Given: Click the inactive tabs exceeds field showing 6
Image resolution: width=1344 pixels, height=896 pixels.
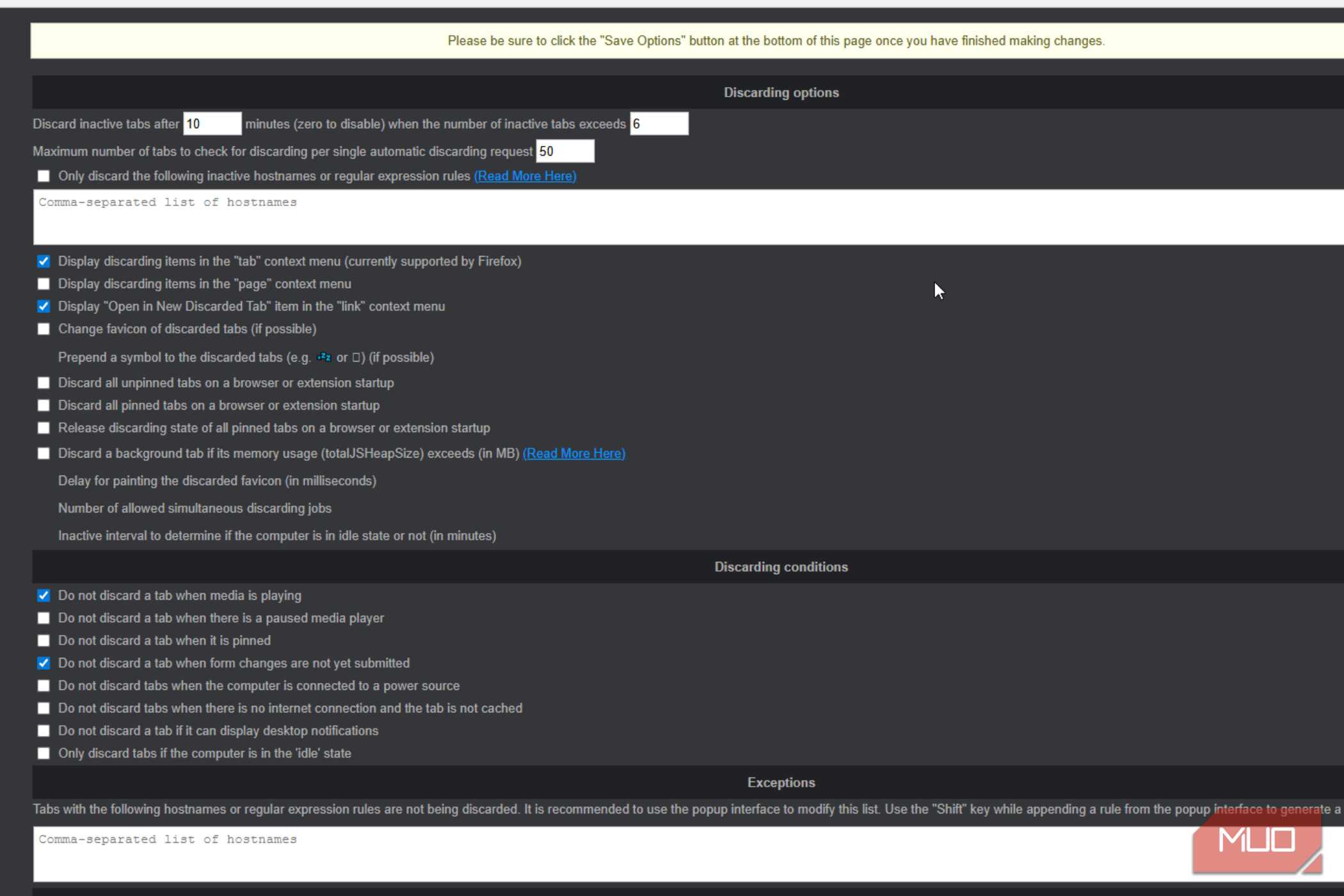Looking at the screenshot, I should tap(659, 124).
